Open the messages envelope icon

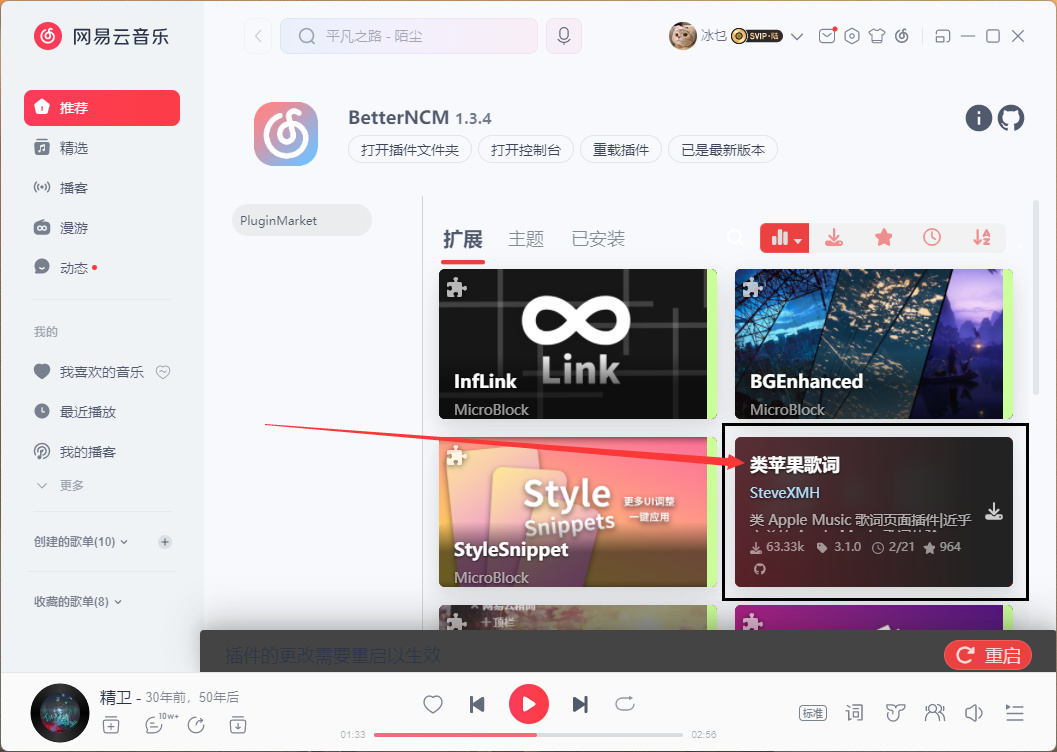[x=827, y=36]
